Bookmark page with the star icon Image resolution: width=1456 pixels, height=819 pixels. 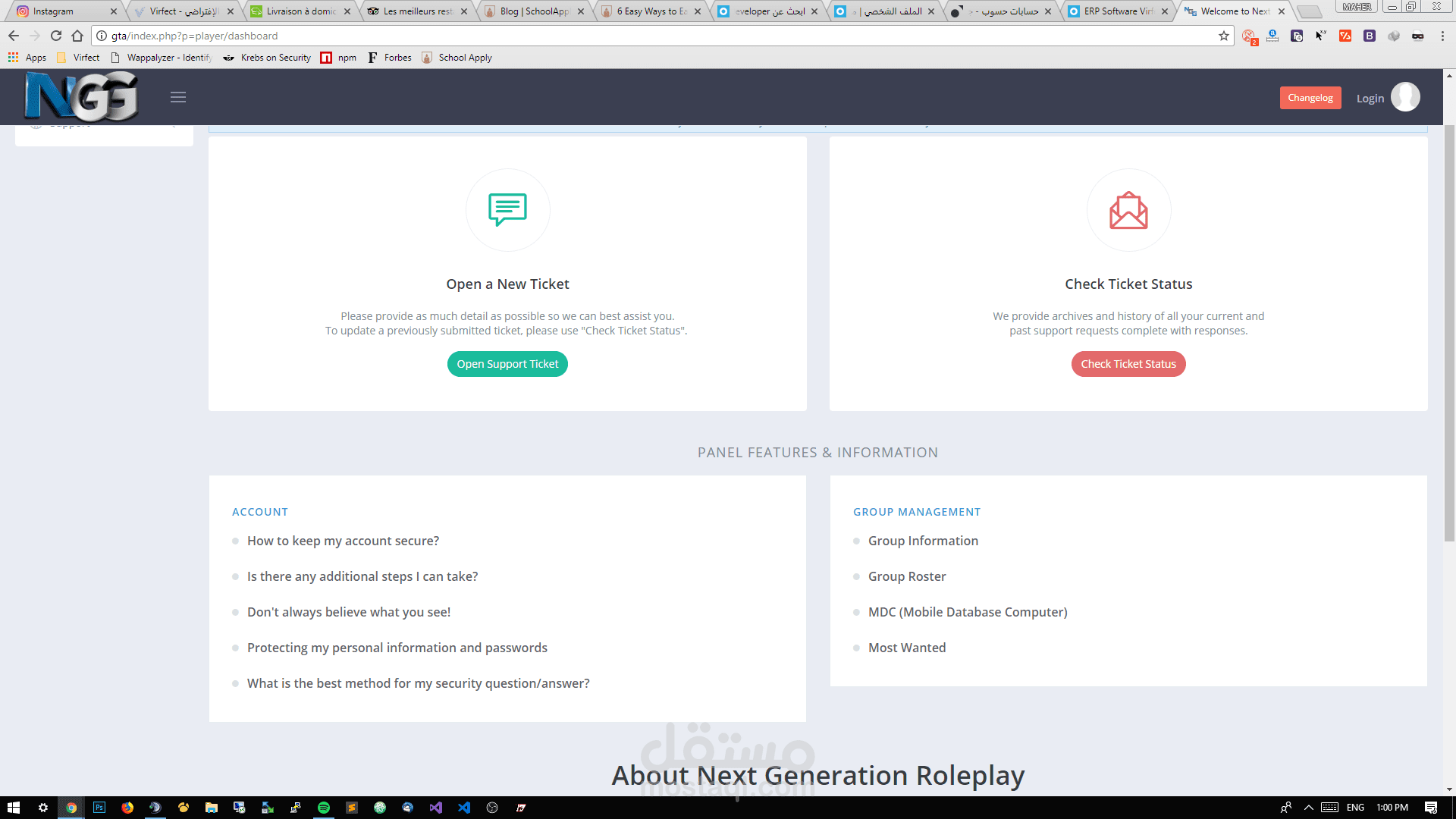[1224, 36]
